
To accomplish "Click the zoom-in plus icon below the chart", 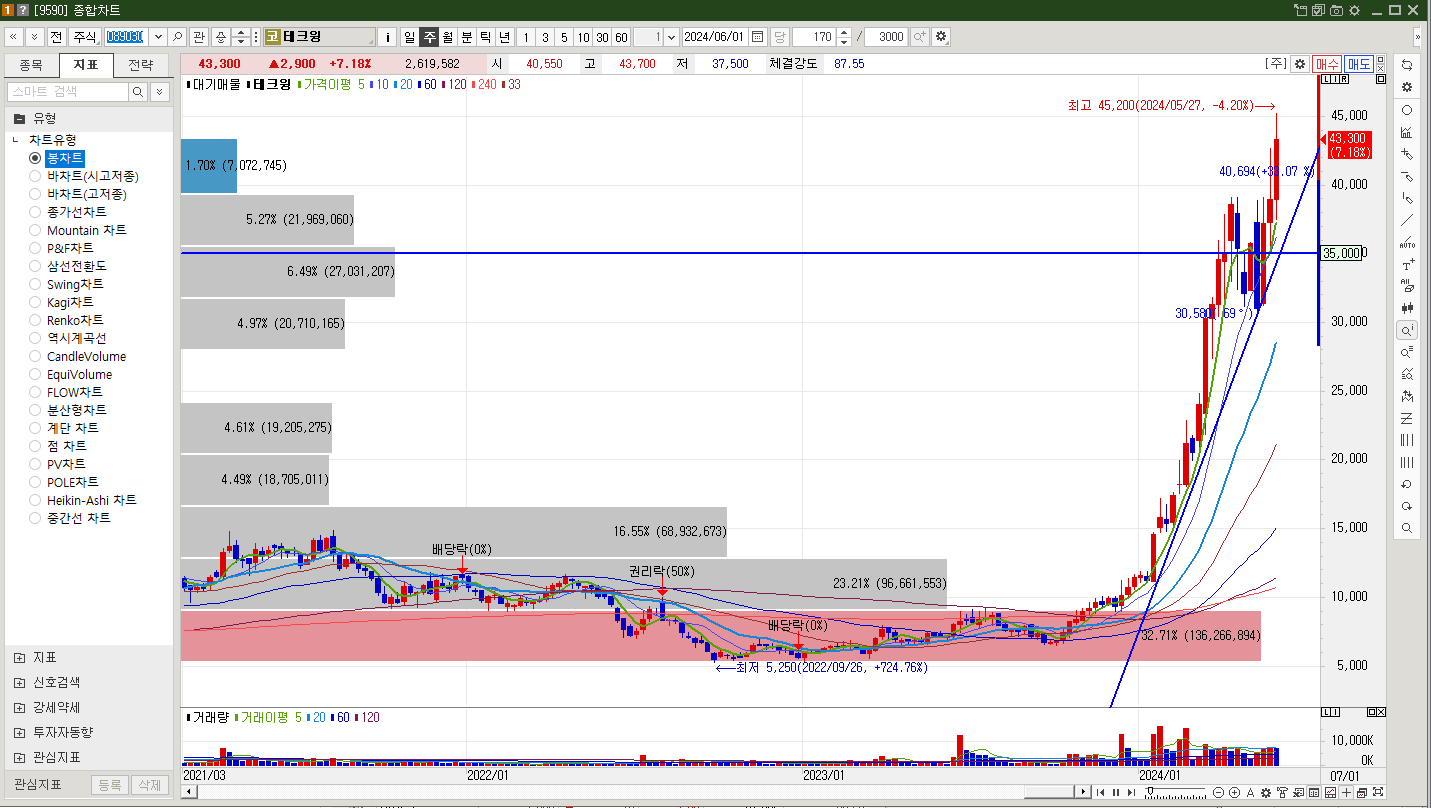I will tap(1234, 792).
